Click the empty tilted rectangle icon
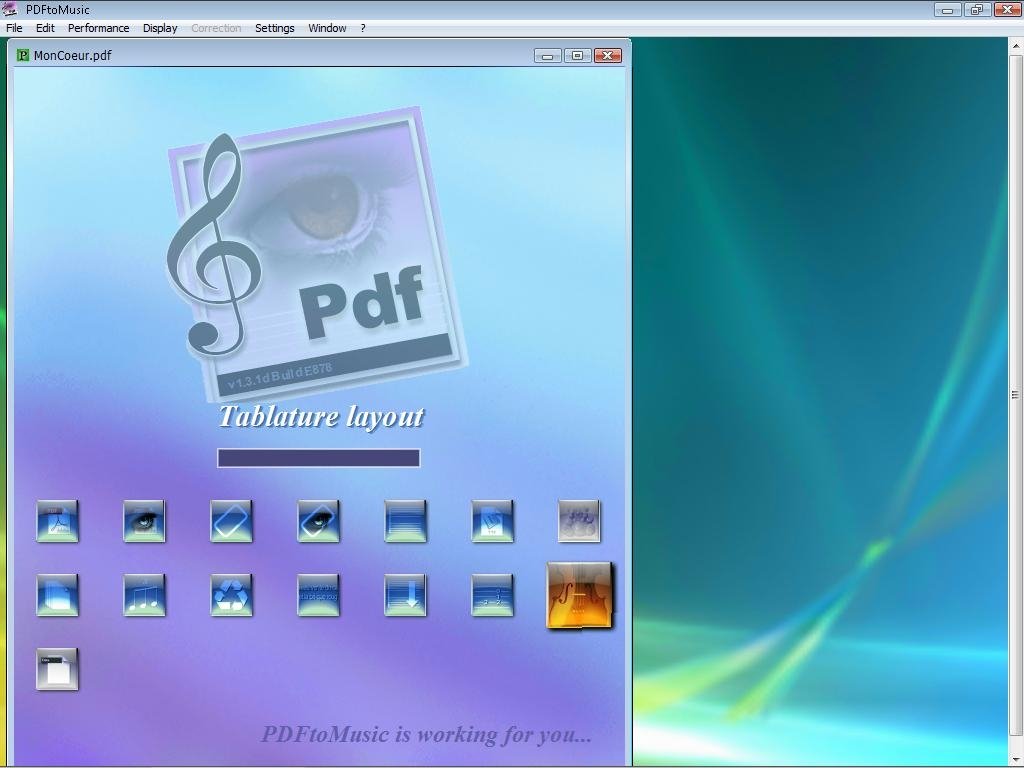This screenshot has width=1024, height=768. tap(231, 521)
